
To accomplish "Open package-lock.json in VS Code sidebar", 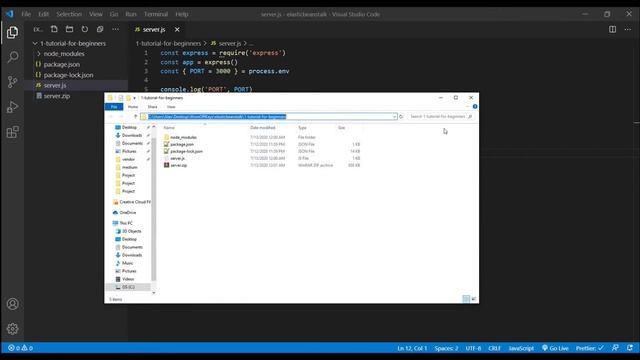I will (68, 75).
